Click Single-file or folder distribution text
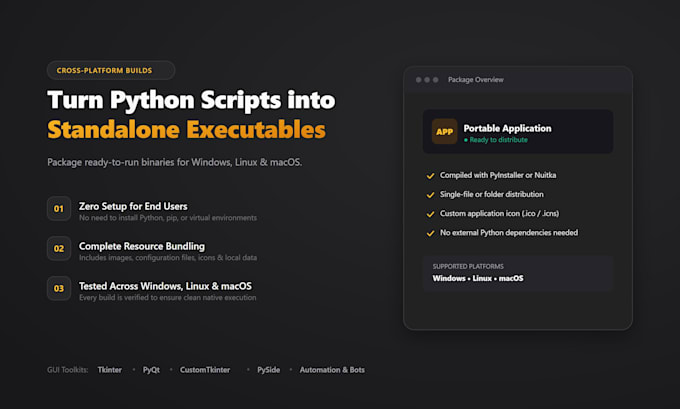 492,194
